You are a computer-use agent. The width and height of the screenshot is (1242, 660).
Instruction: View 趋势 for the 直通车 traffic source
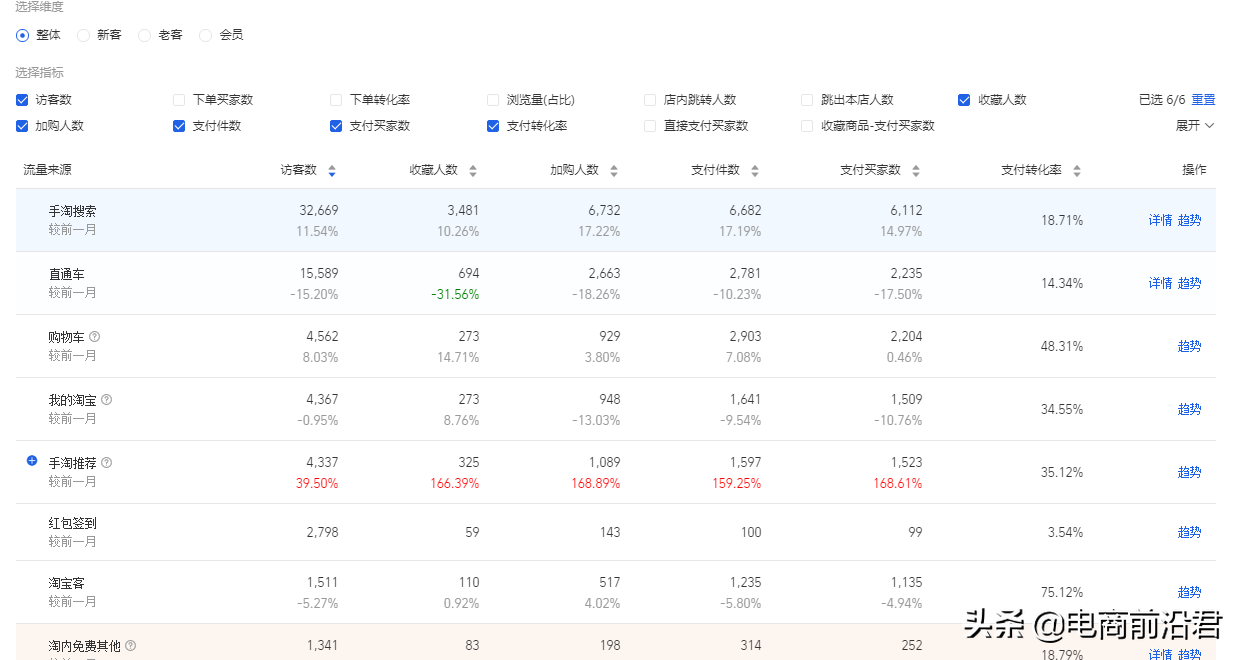click(x=1189, y=283)
